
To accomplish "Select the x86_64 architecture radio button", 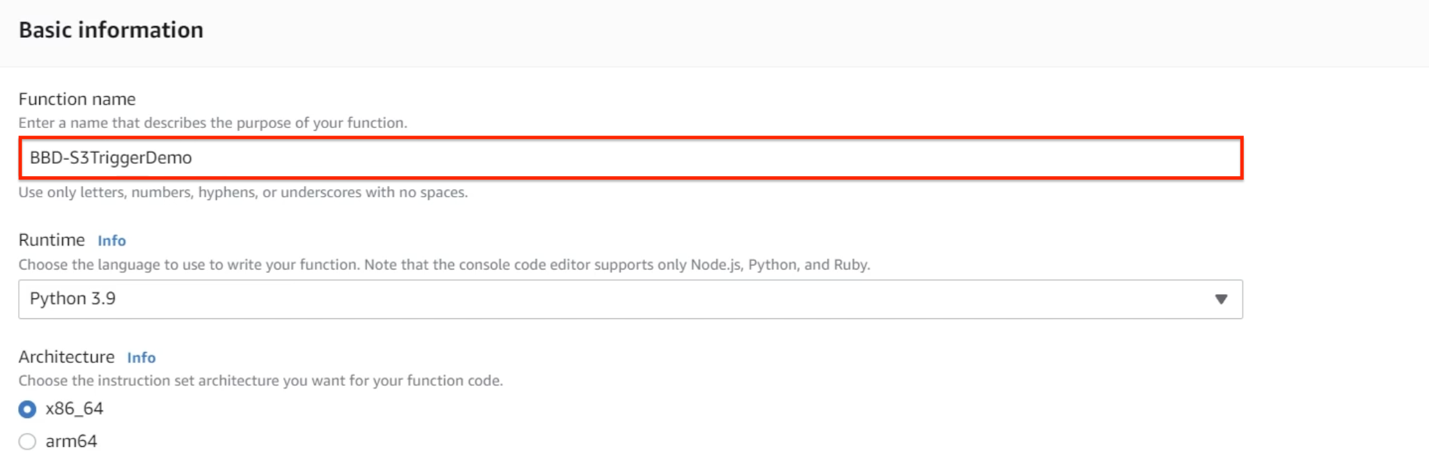I will coord(28,409).
